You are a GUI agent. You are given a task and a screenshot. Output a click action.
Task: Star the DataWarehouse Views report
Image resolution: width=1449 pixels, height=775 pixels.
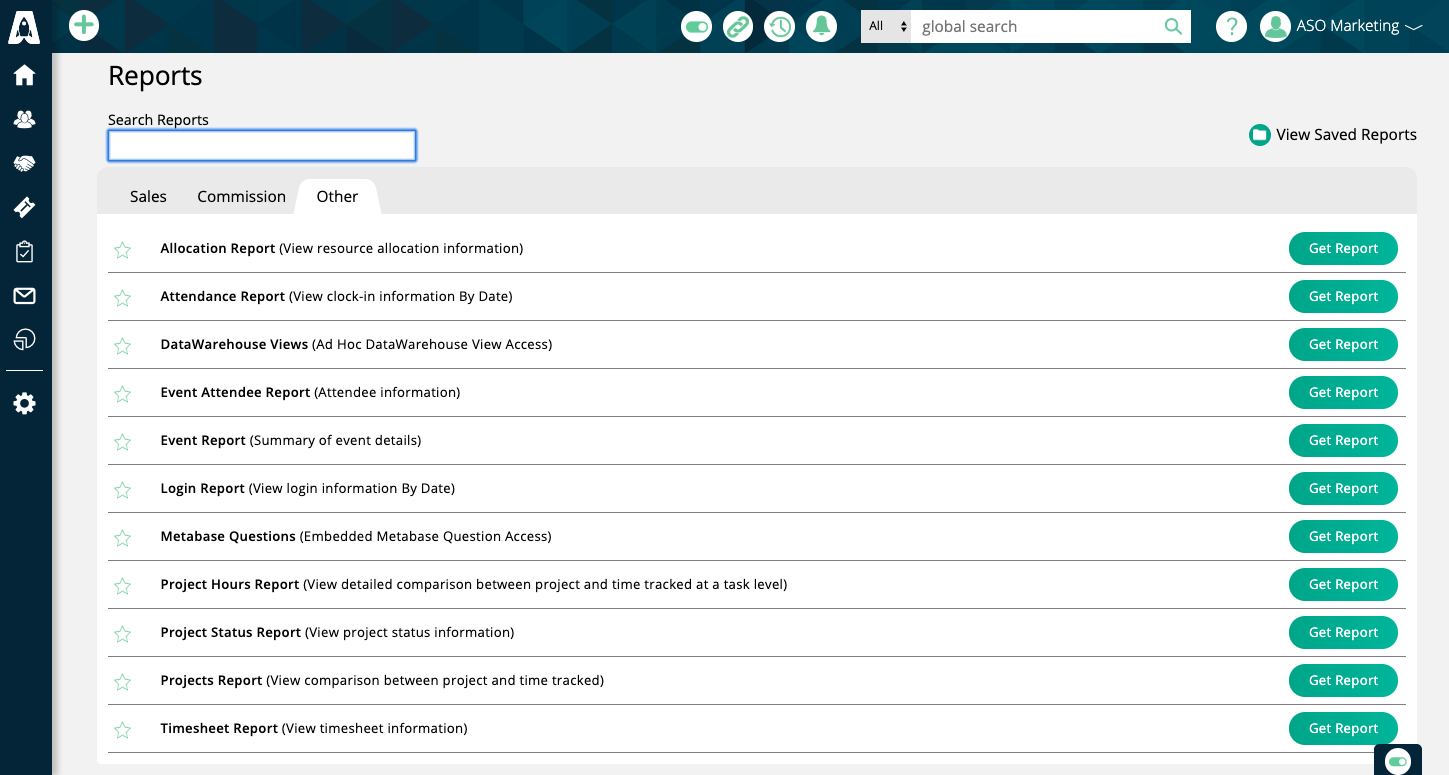click(122, 346)
